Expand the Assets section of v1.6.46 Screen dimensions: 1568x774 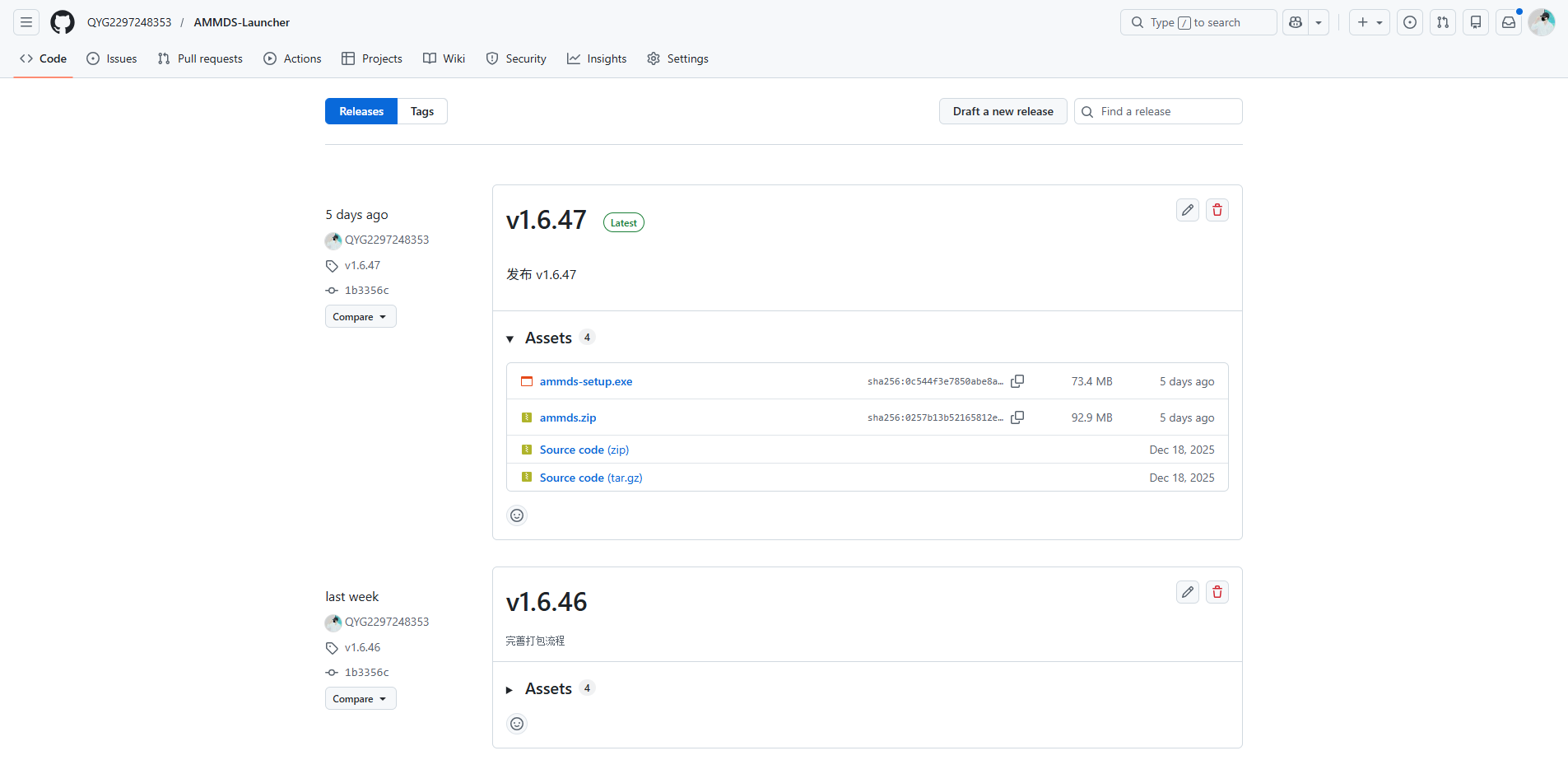click(x=509, y=688)
